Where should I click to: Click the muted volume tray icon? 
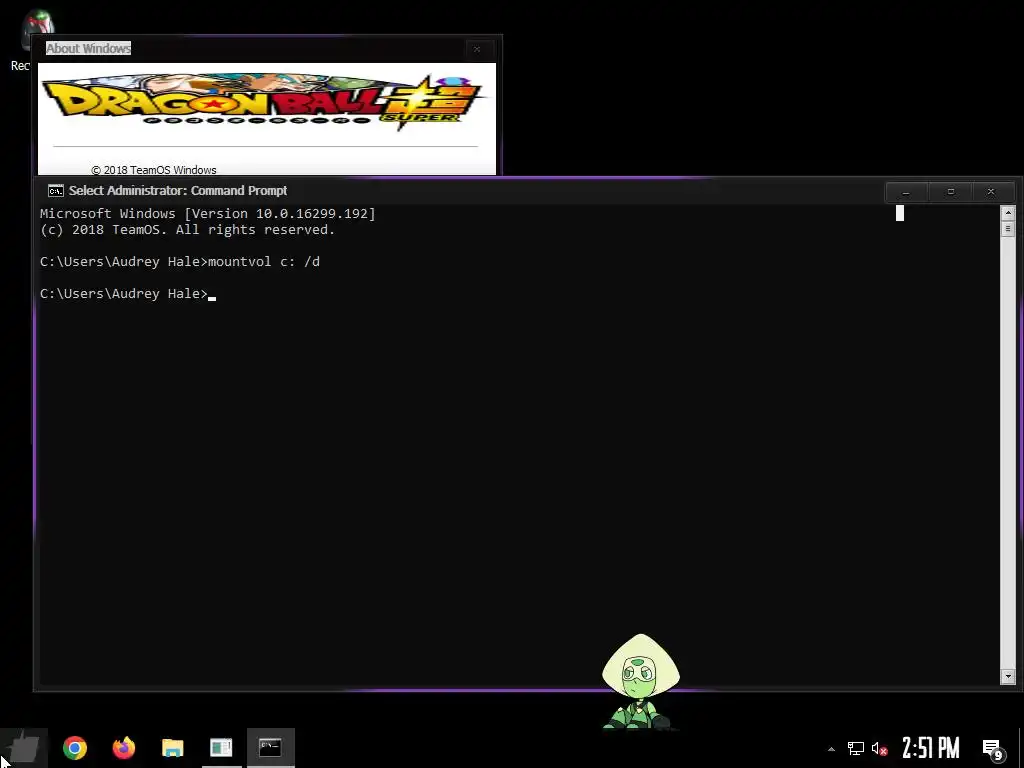[x=879, y=748]
